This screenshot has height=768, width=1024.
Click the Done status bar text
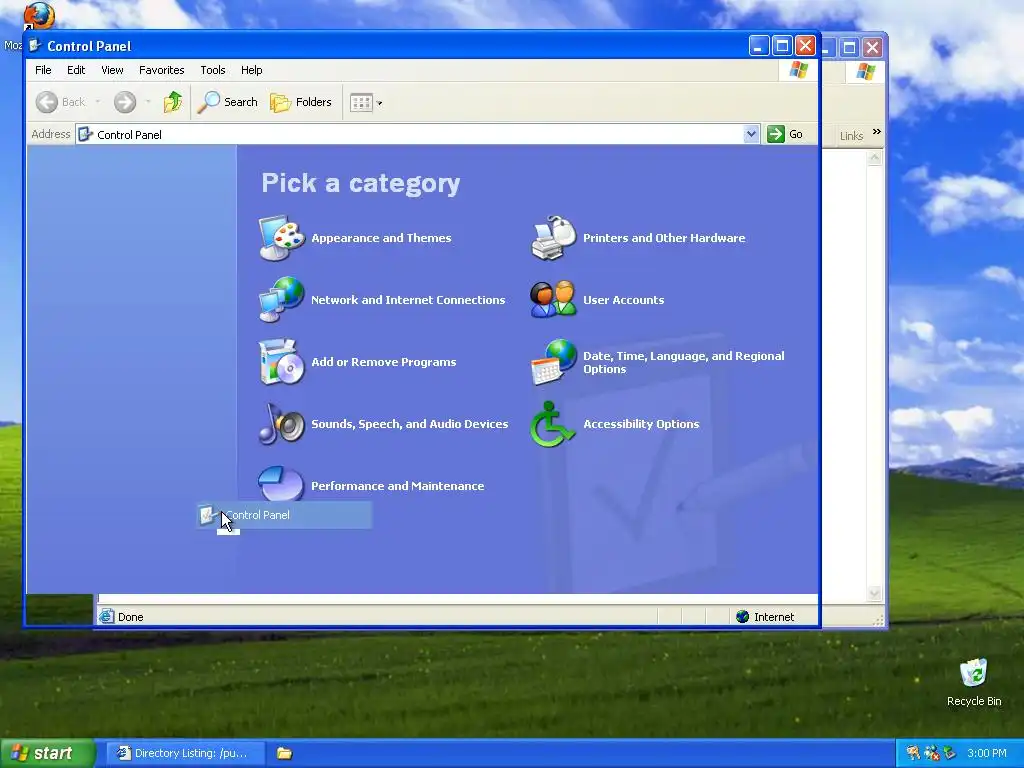130,616
